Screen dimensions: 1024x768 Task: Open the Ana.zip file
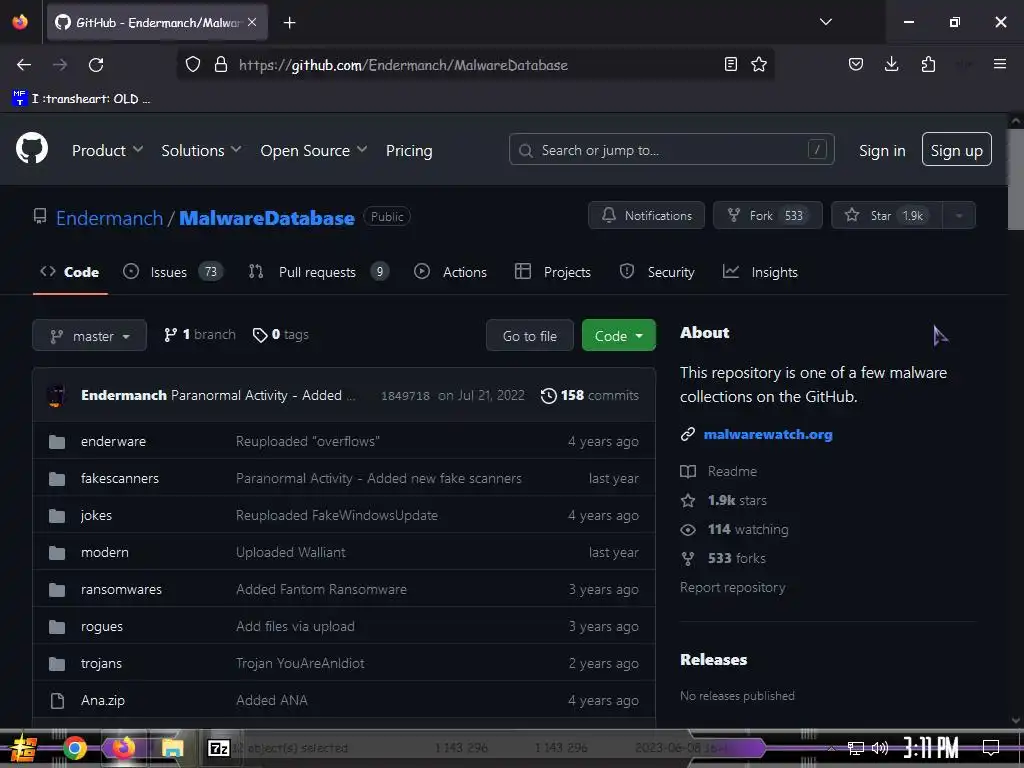coord(103,700)
